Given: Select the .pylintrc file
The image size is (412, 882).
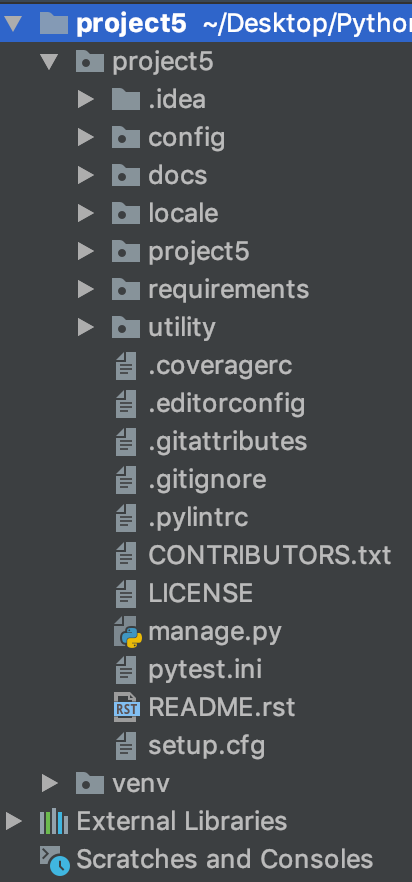Looking at the screenshot, I should [198, 518].
